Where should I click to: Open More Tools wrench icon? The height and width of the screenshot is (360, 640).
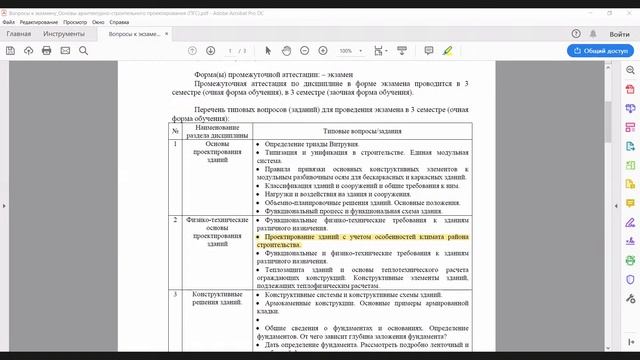[630, 298]
